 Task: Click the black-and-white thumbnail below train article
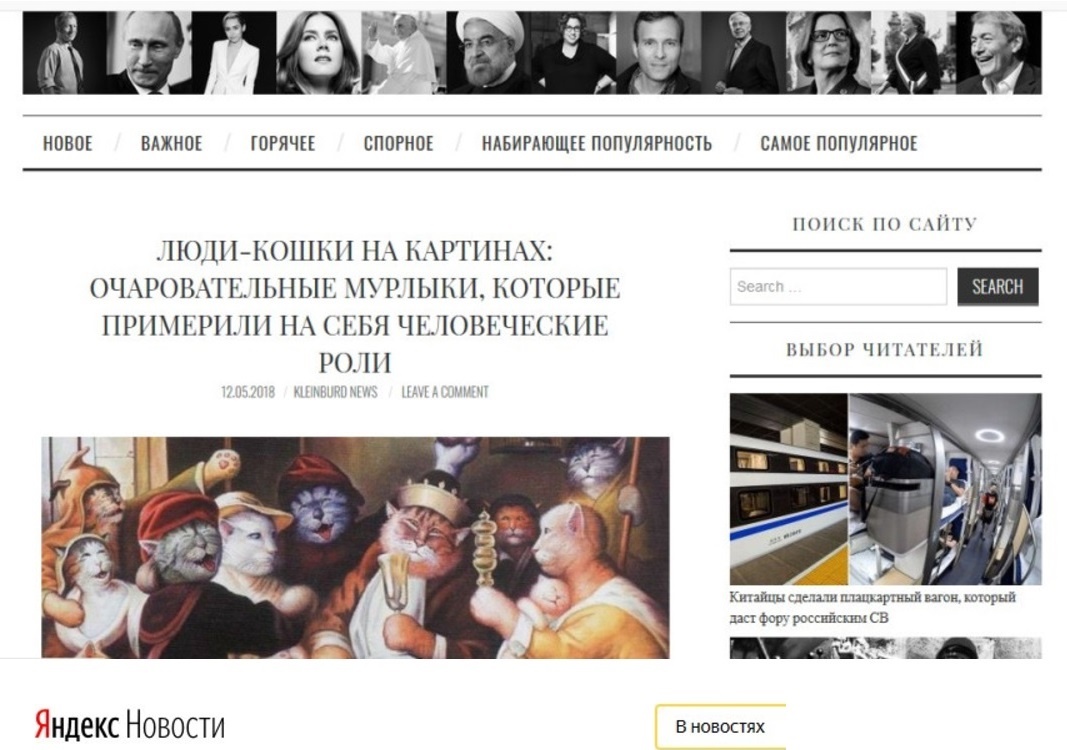coord(885,648)
